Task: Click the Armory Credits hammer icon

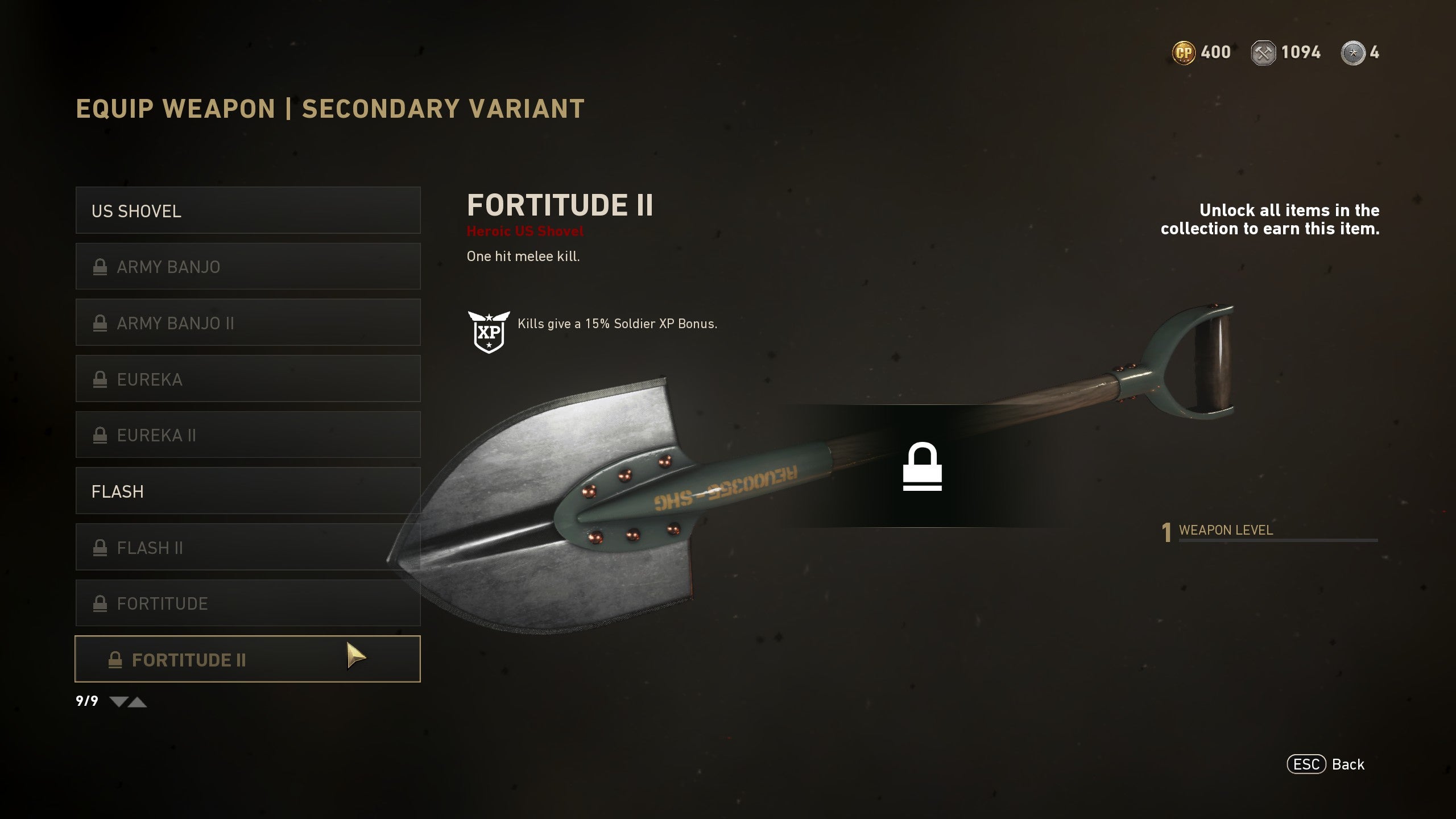Action: [1263, 53]
